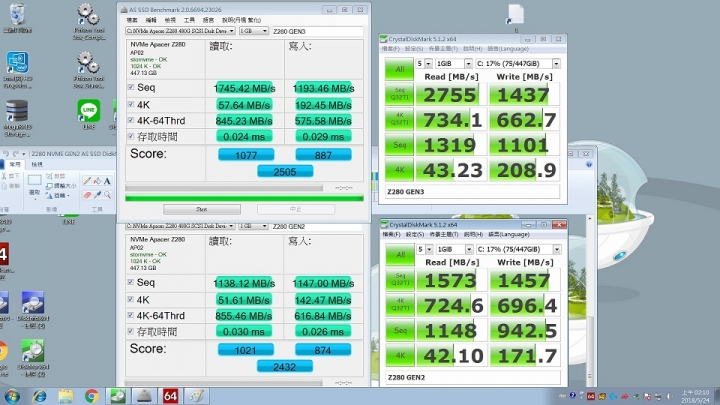Select the Eraser tool in Paint
The image size is (720, 405).
pos(87,195)
